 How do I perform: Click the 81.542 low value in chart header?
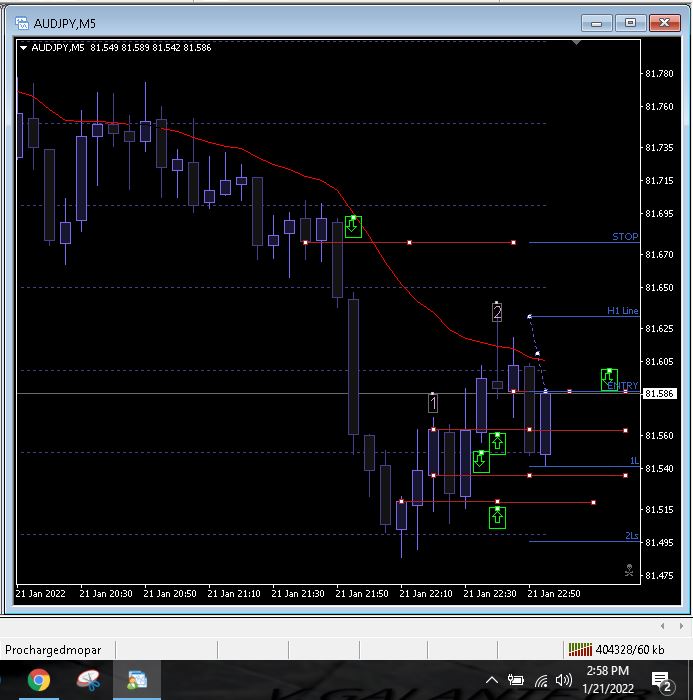pos(166,48)
